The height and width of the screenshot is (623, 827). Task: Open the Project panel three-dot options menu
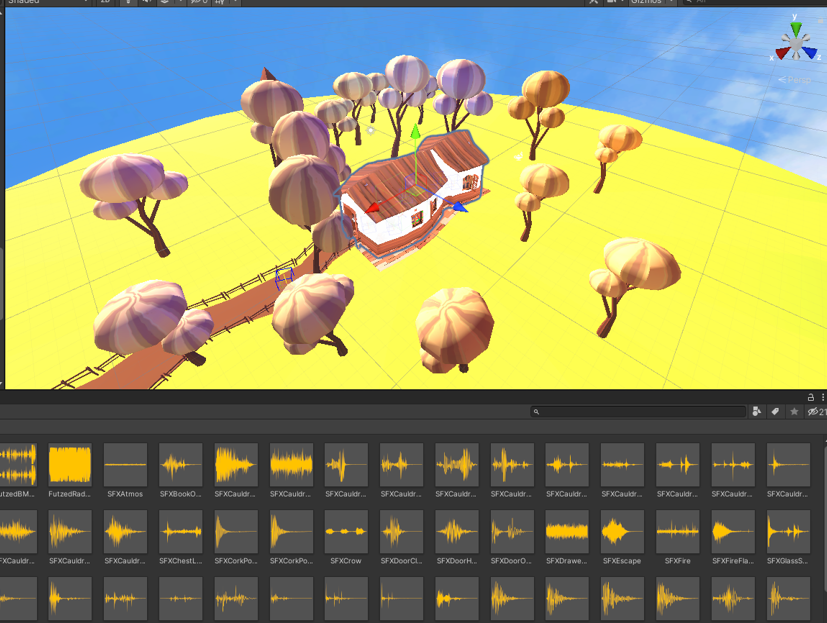(x=822, y=397)
